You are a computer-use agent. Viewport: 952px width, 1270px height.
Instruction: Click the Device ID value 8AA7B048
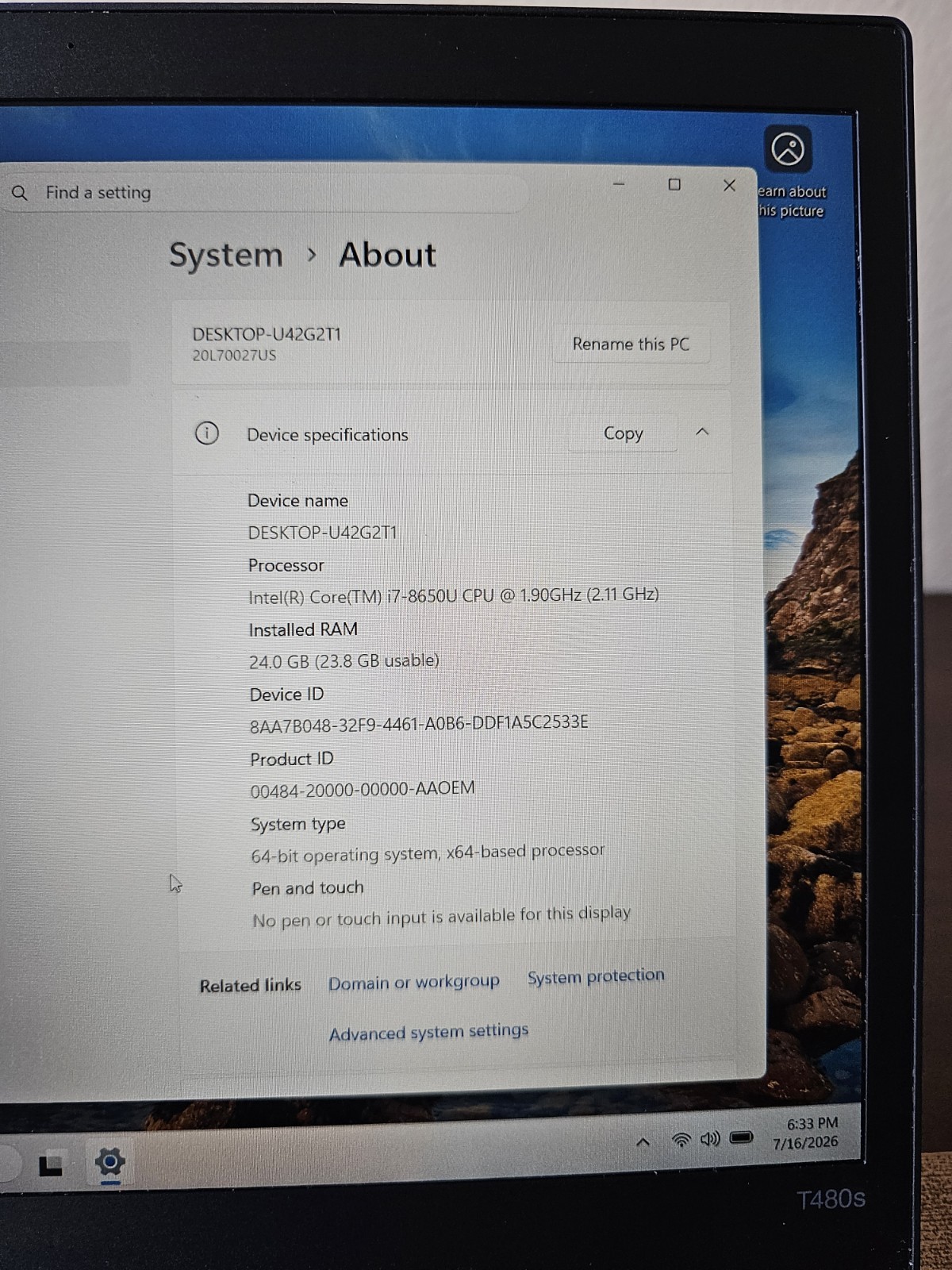[419, 723]
